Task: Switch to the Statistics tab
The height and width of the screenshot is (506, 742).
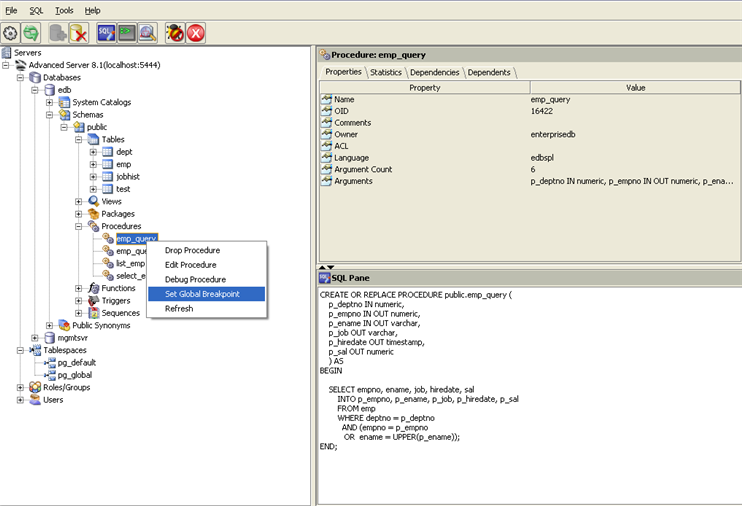Action: pyautogui.click(x=385, y=72)
